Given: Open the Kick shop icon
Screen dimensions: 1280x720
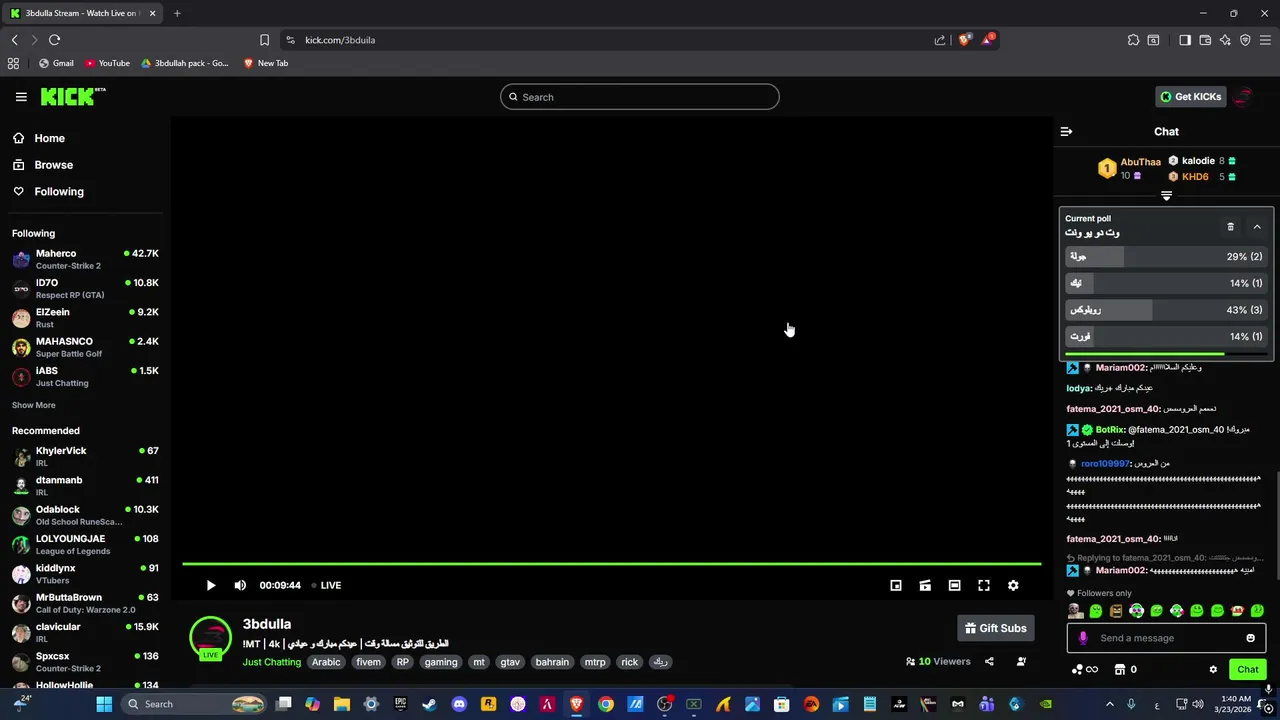Looking at the screenshot, I should (1120, 669).
